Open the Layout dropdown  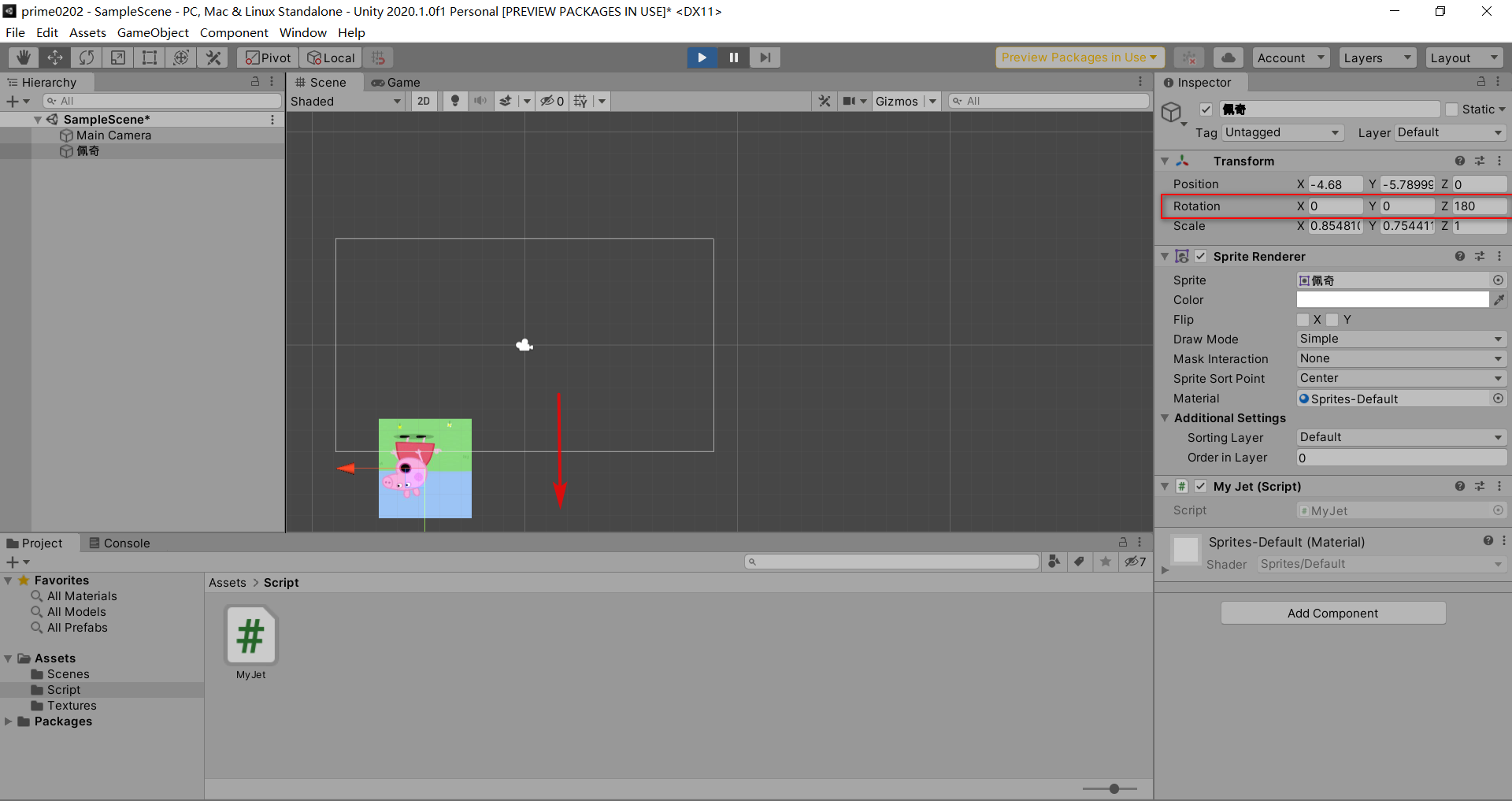click(1464, 57)
